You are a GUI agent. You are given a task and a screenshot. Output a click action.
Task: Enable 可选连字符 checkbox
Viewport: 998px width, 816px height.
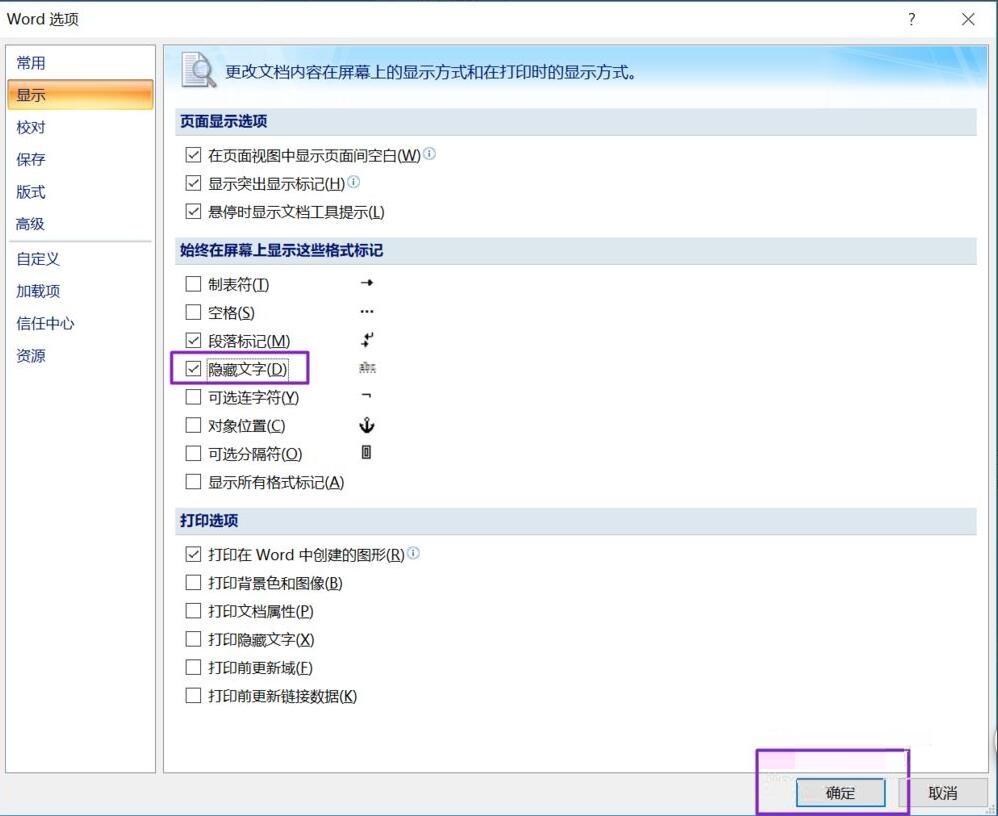click(193, 397)
